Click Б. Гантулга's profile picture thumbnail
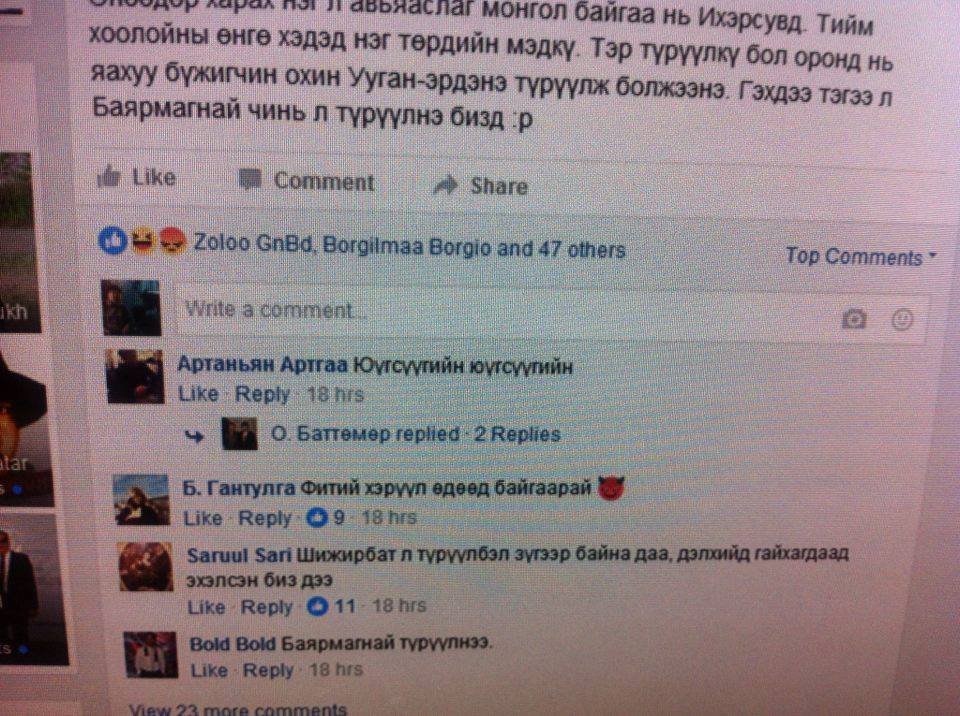Image resolution: width=960 pixels, height=716 pixels. point(142,500)
